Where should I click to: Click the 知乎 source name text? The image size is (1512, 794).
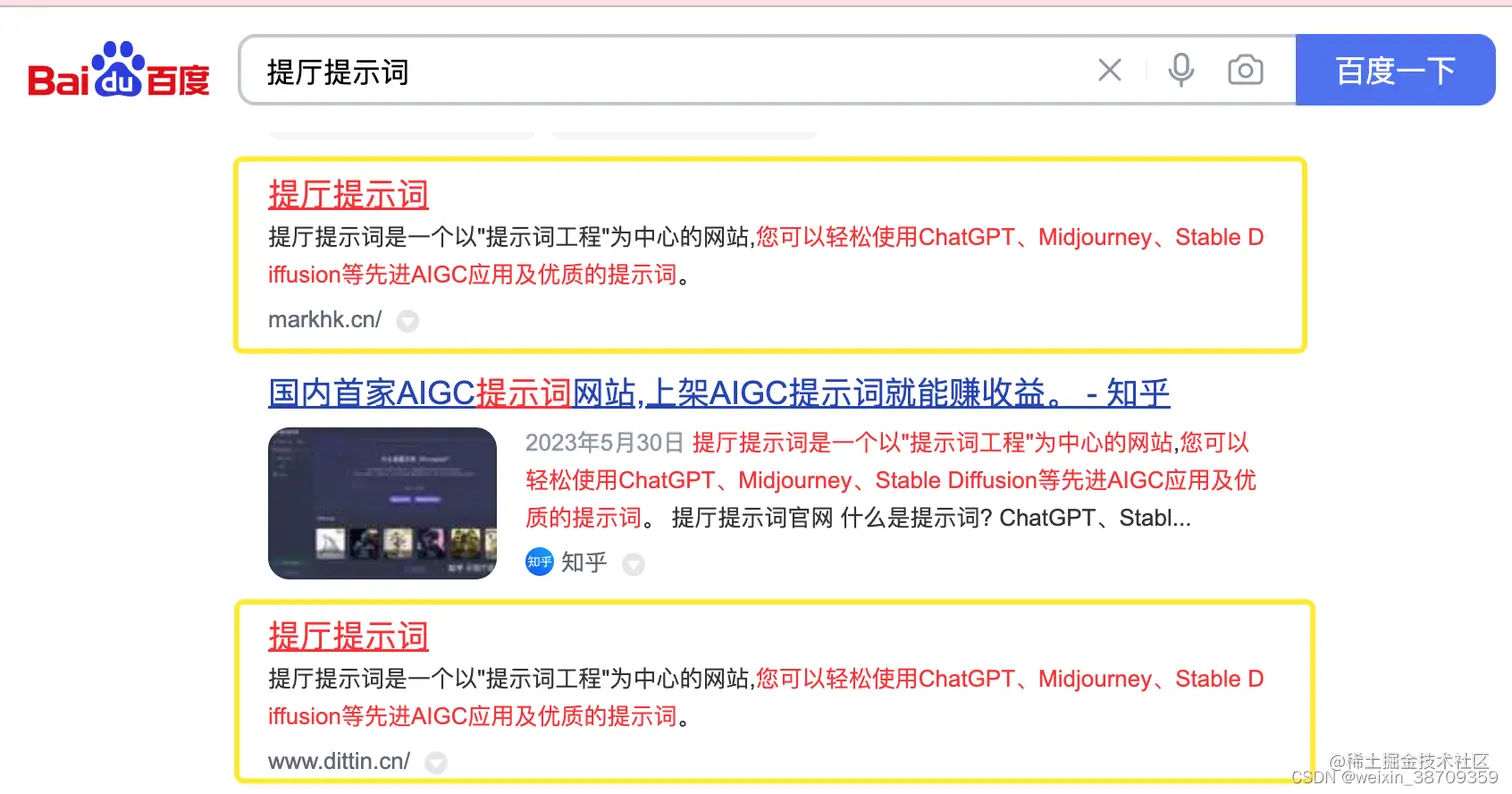click(582, 562)
